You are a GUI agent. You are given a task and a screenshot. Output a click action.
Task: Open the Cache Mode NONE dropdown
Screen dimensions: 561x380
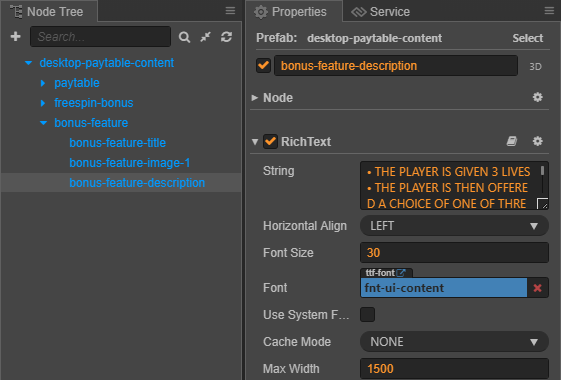coord(454,342)
